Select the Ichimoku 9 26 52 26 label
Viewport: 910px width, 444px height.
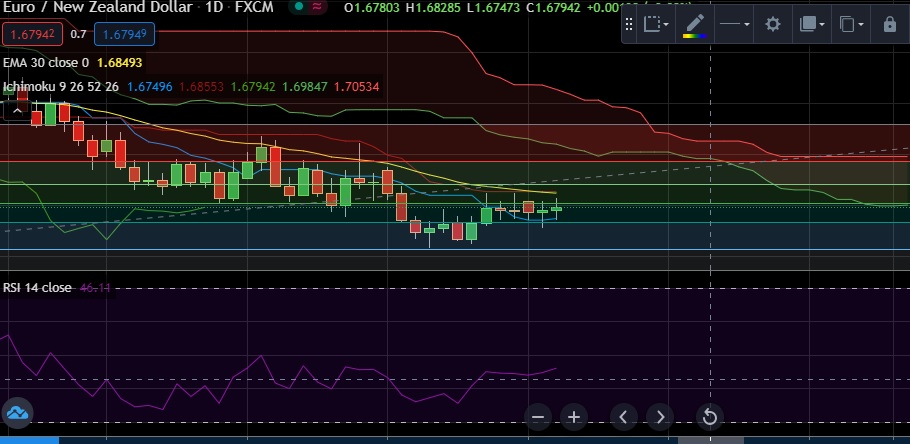click(60, 87)
